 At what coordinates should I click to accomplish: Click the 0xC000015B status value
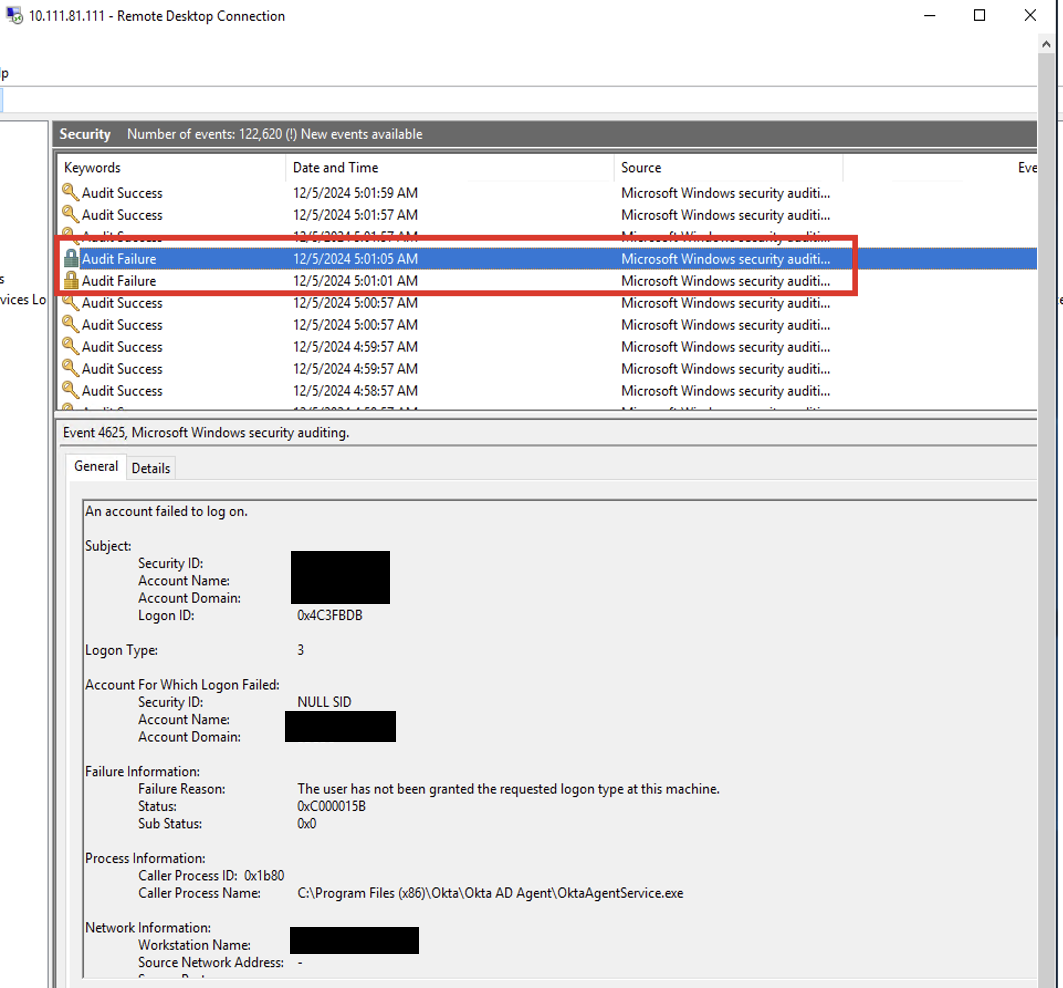(x=331, y=806)
